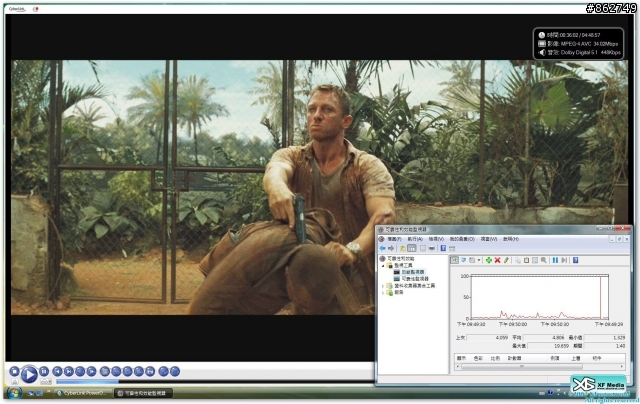The height and width of the screenshot is (404, 640).
Task: Open Help from the graph toolbar
Action: 576,260
